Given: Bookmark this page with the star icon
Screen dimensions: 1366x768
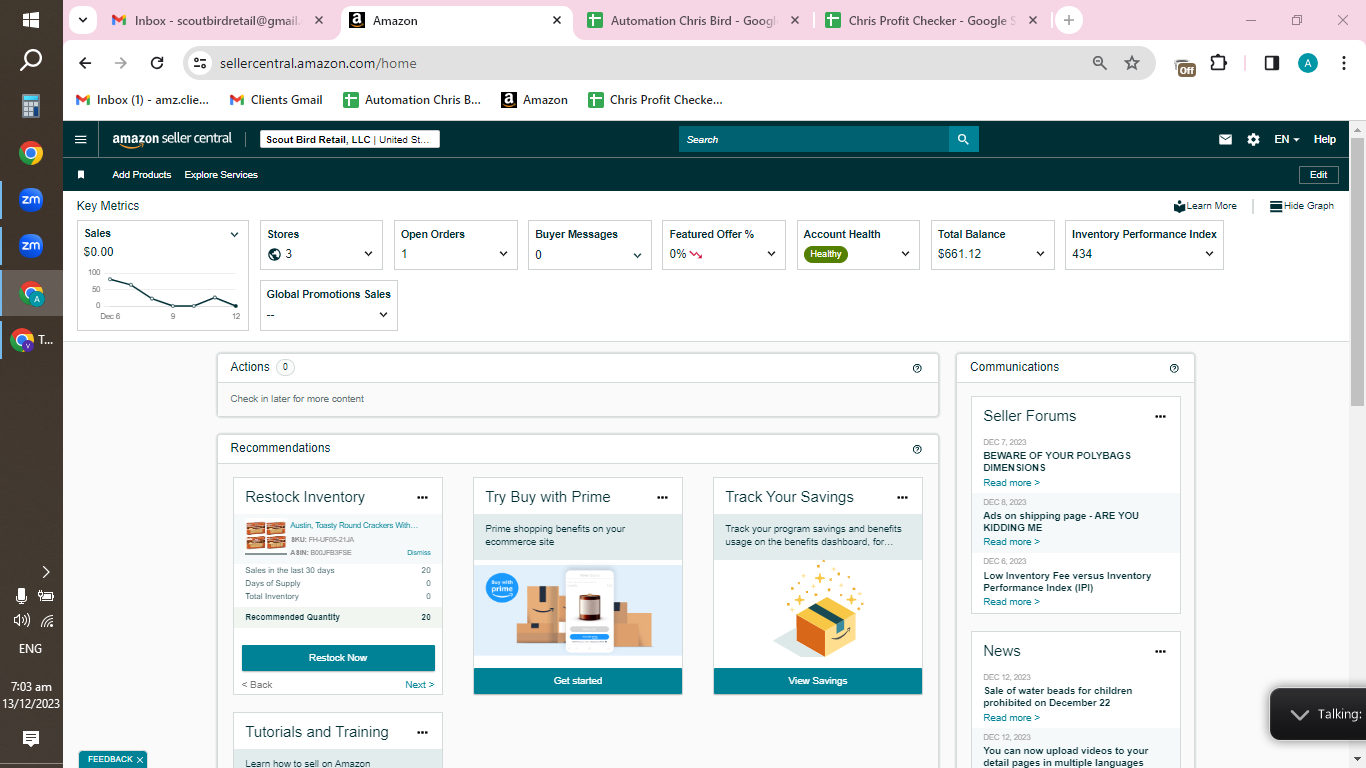Looking at the screenshot, I should pos(1132,63).
